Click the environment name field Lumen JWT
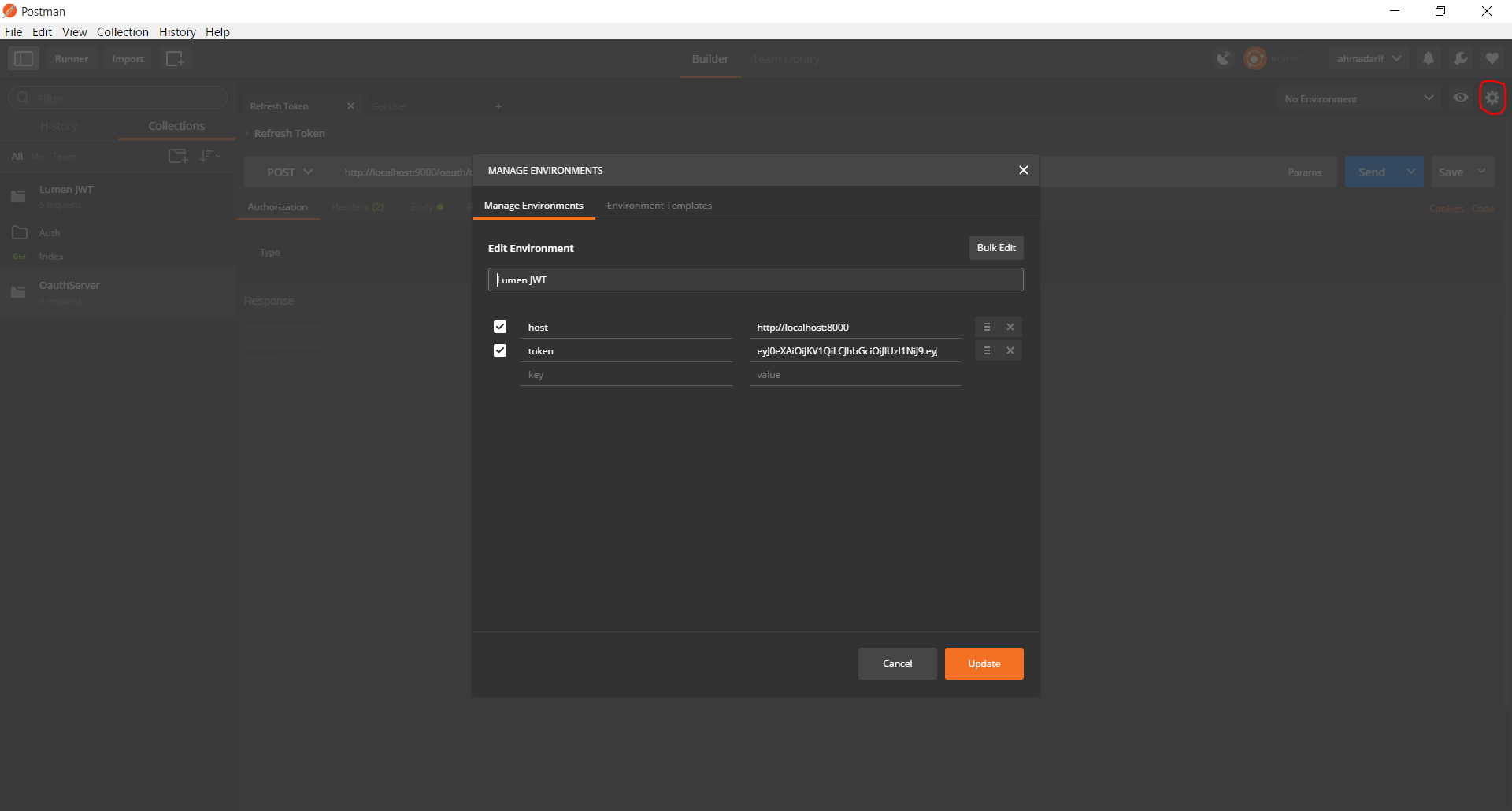Viewport: 1512px width, 811px height. pos(756,280)
